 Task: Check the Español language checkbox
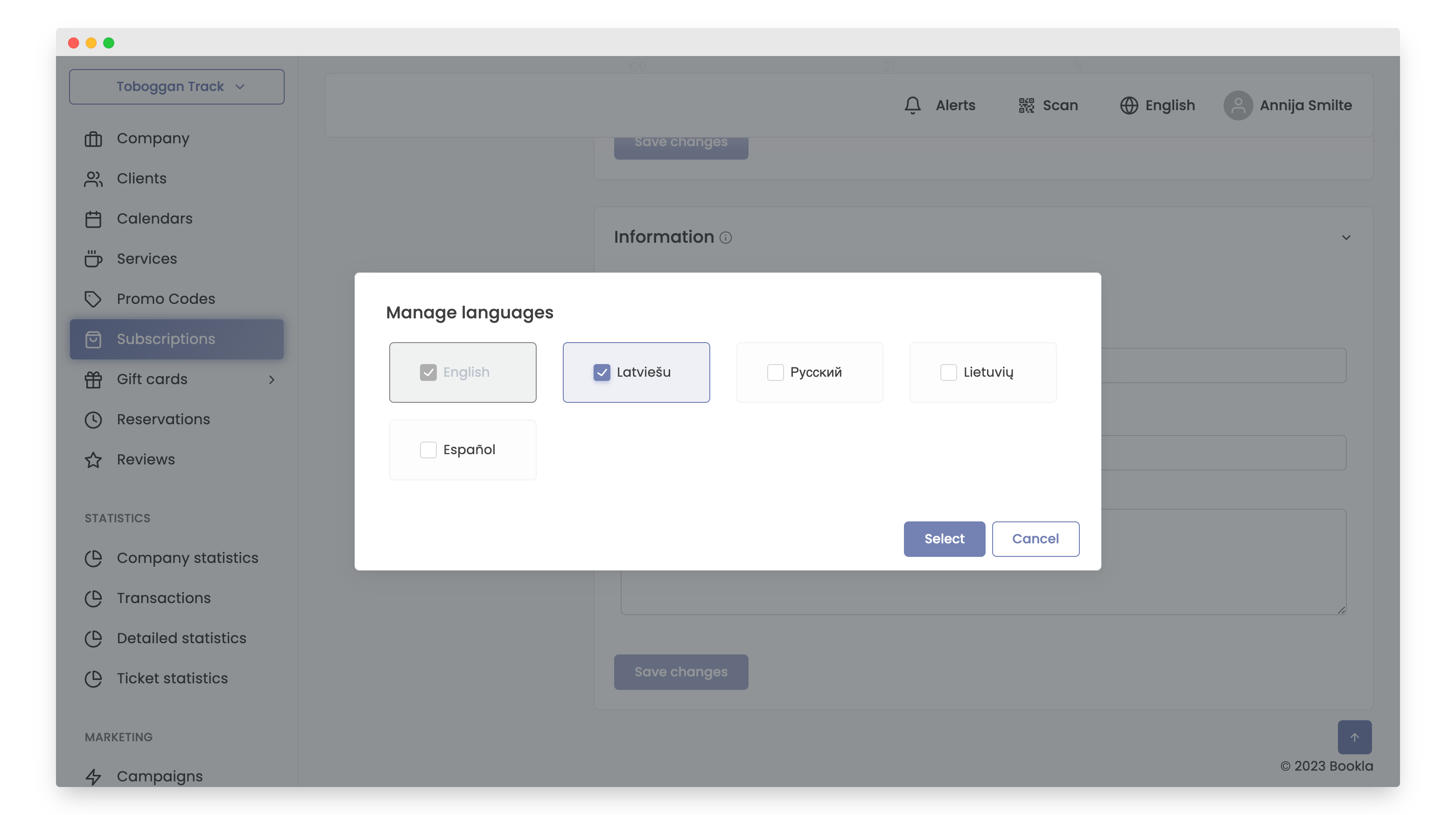[428, 450]
